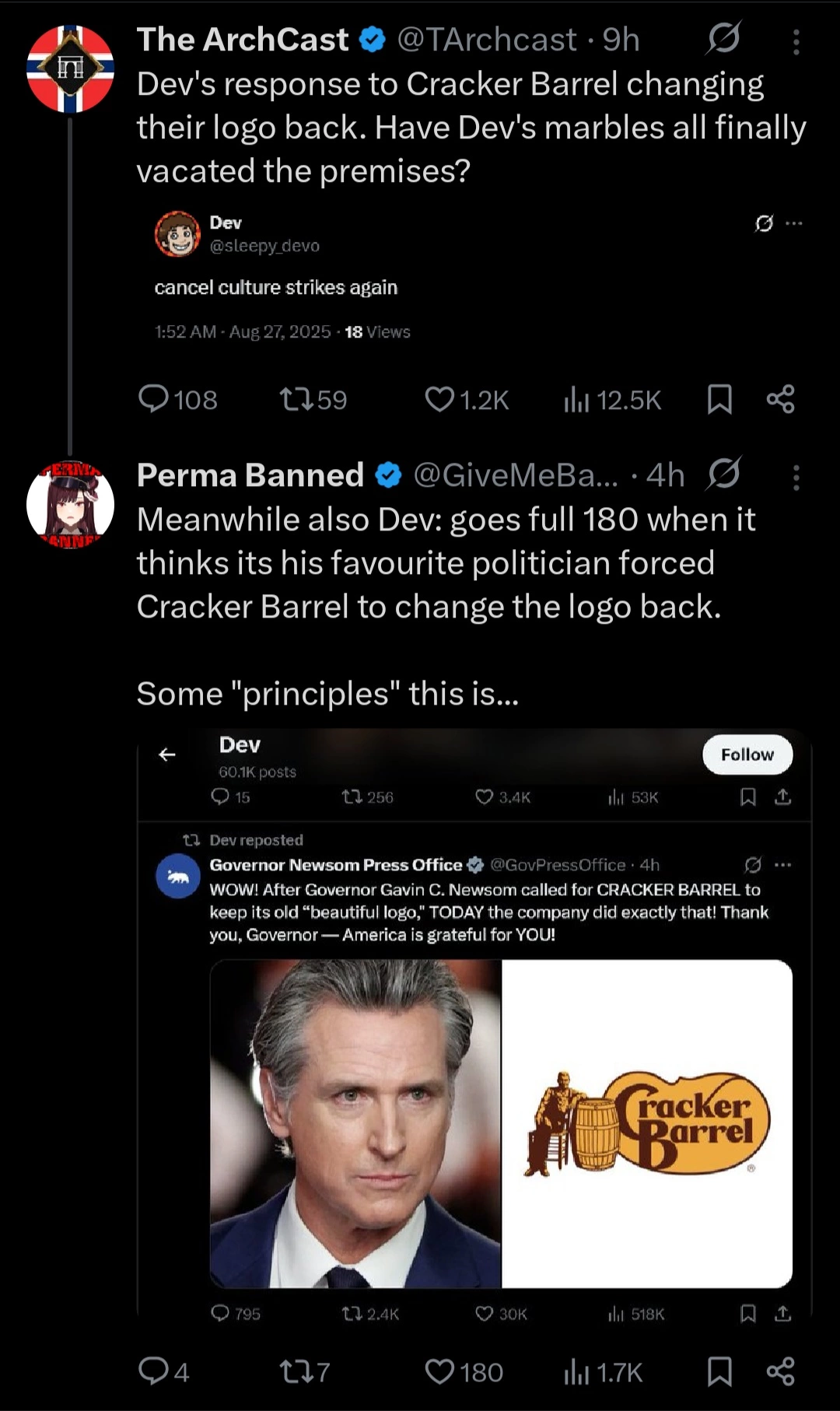Image resolution: width=840 pixels, height=1411 pixels.
Task: Share Perma Banned's post
Action: pyautogui.click(x=780, y=1371)
